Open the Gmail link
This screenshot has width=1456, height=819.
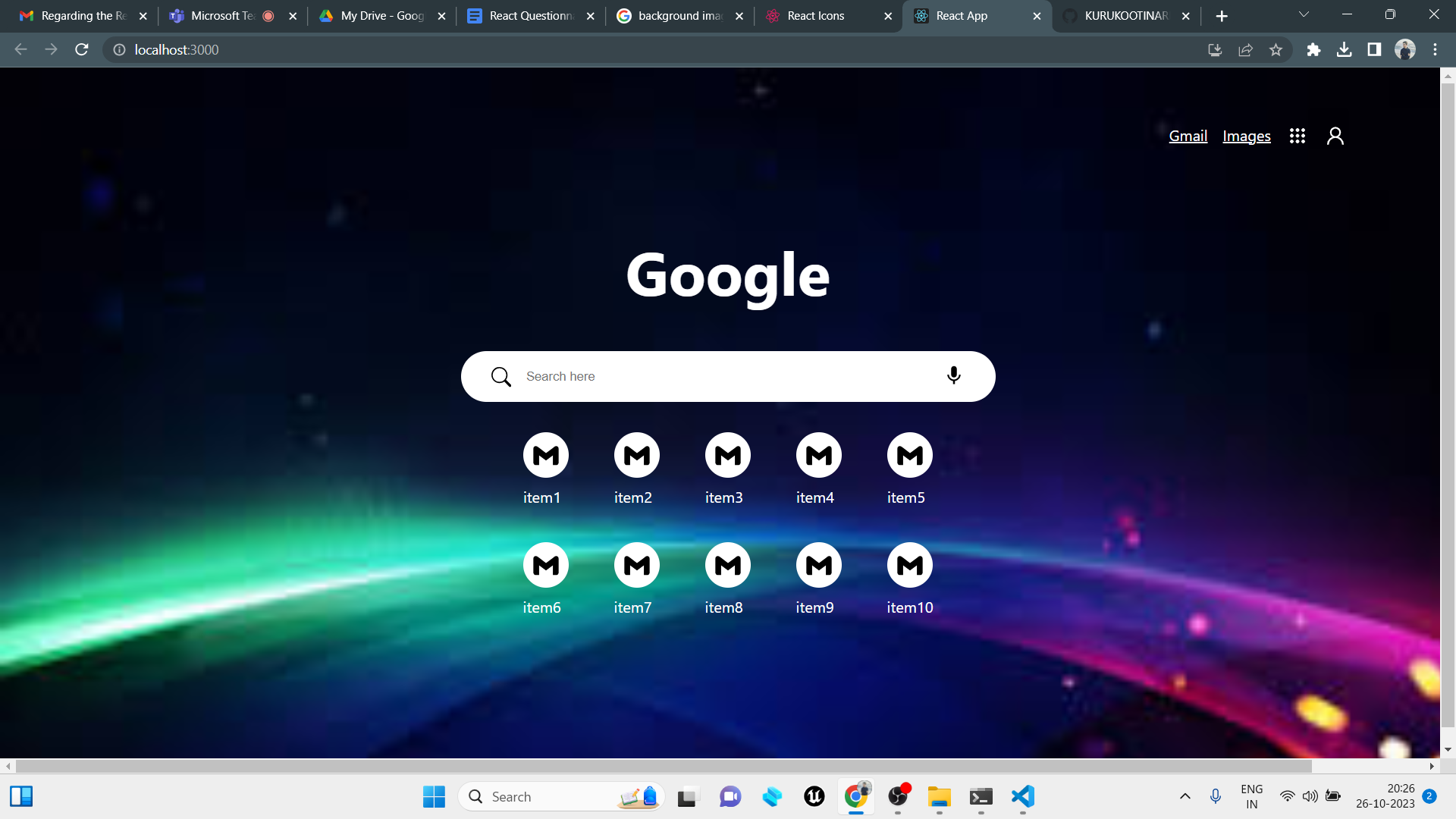(1188, 136)
